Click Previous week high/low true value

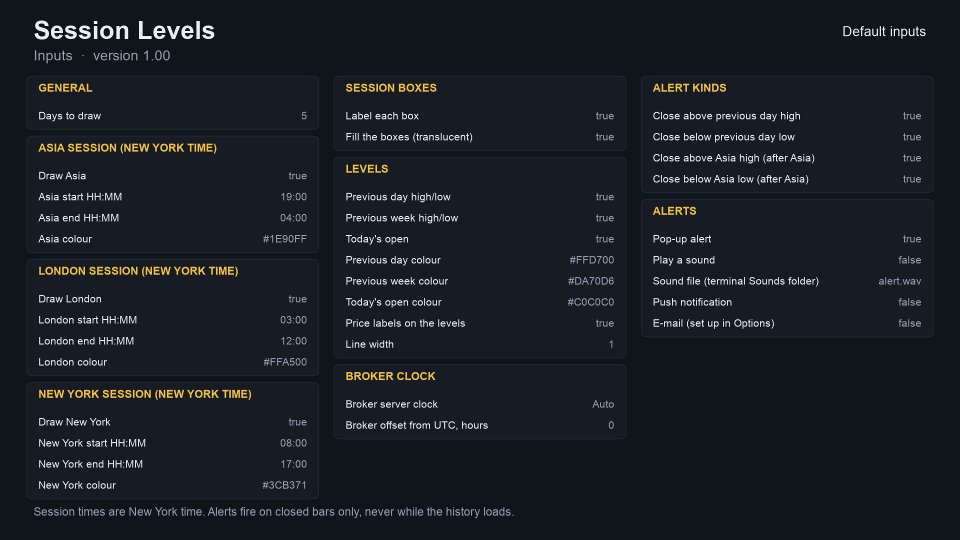click(605, 218)
